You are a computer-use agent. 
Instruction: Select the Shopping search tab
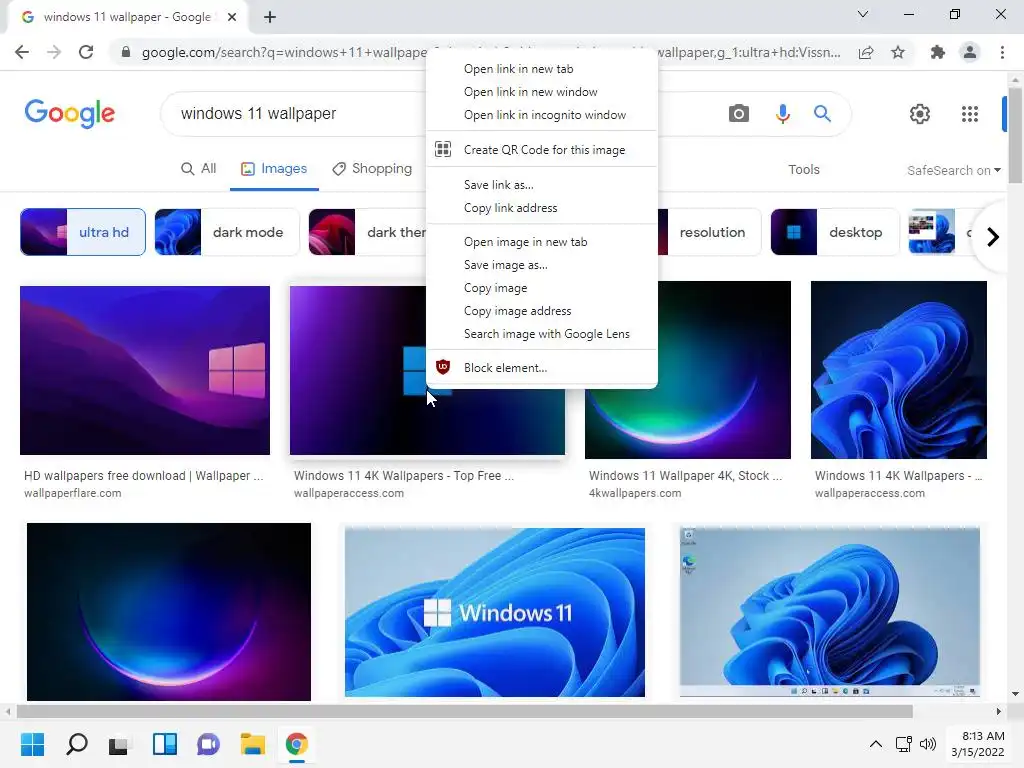[x=372, y=168]
